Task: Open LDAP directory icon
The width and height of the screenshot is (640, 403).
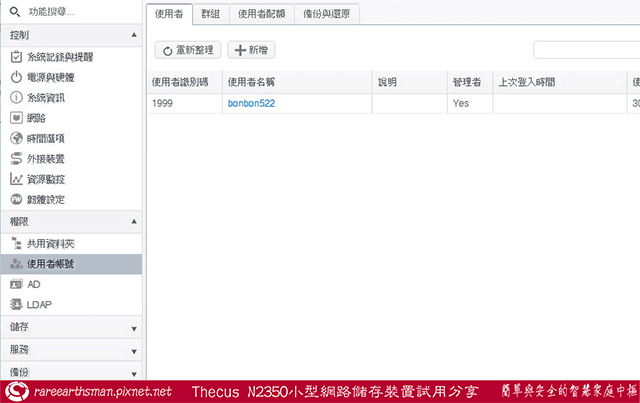Action: [x=16, y=305]
